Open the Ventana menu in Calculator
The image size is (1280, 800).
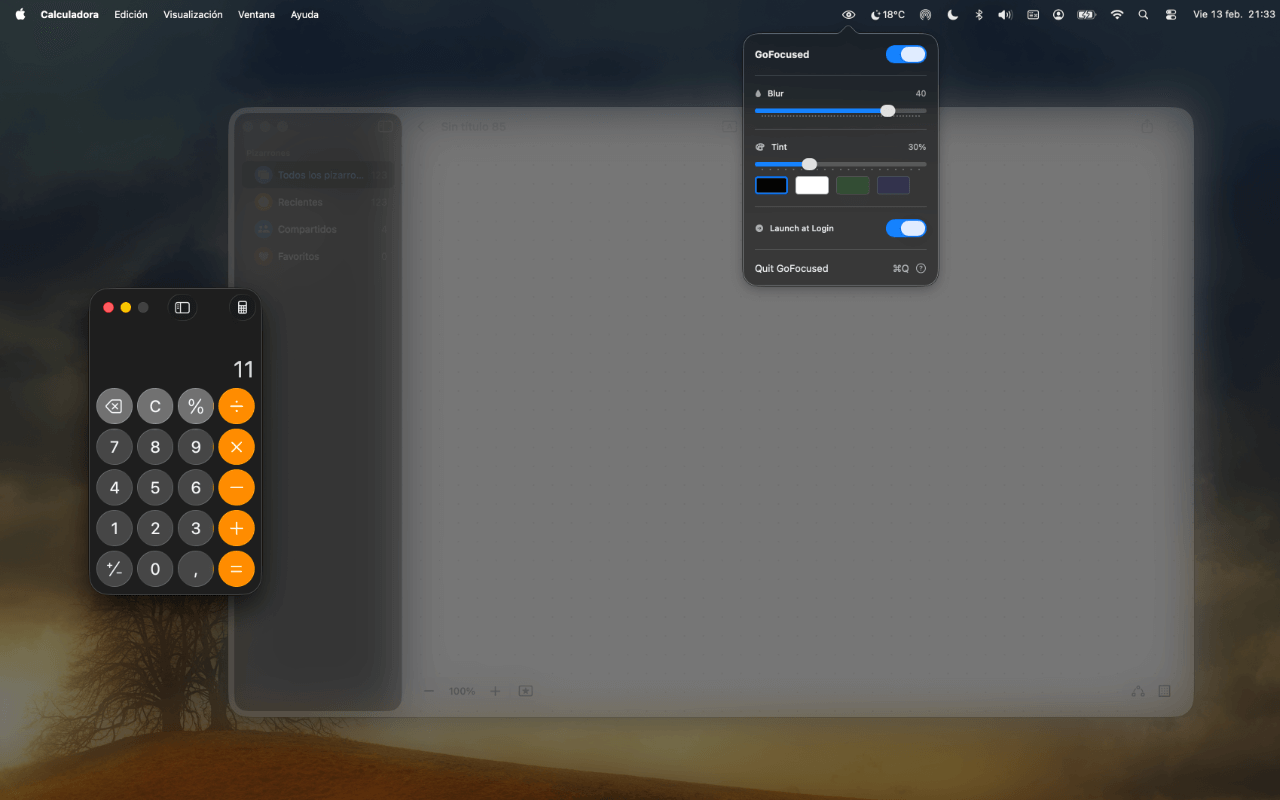256,14
